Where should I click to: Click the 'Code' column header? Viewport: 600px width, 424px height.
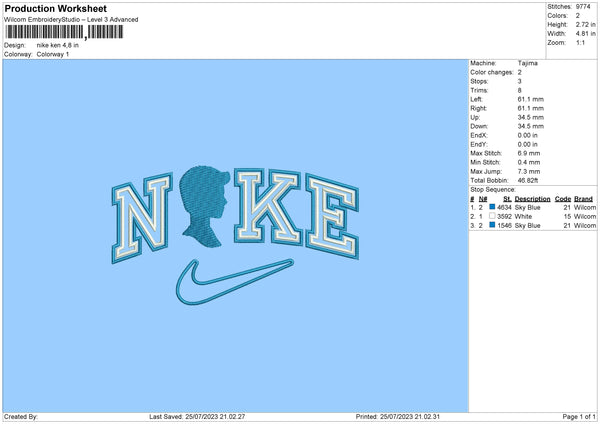[x=563, y=199]
